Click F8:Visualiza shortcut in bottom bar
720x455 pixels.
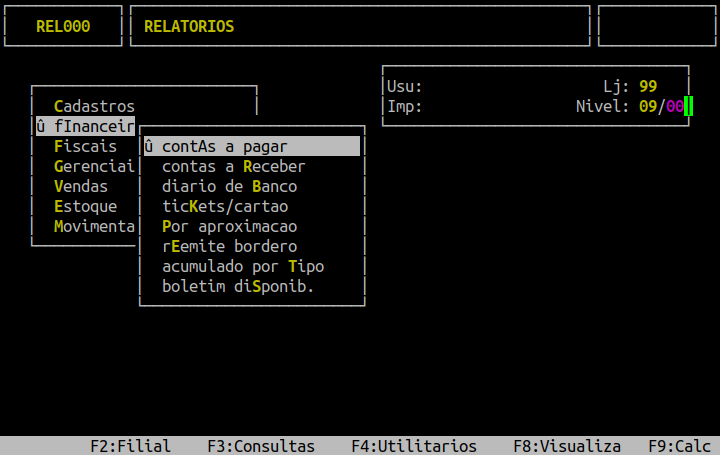566,446
